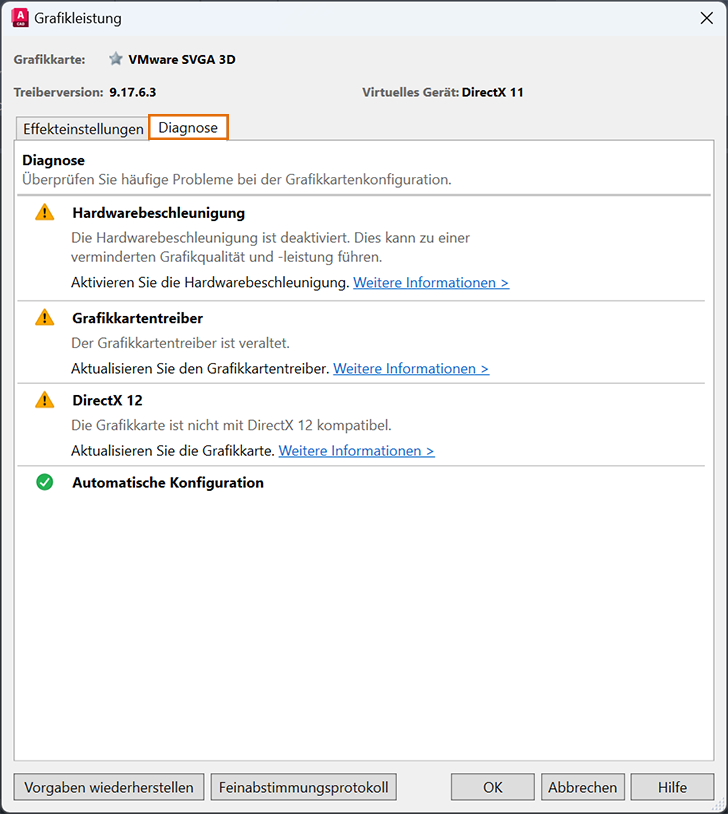Click the Grafikkartentreiber heading
This screenshot has height=814, width=728.
(x=138, y=318)
